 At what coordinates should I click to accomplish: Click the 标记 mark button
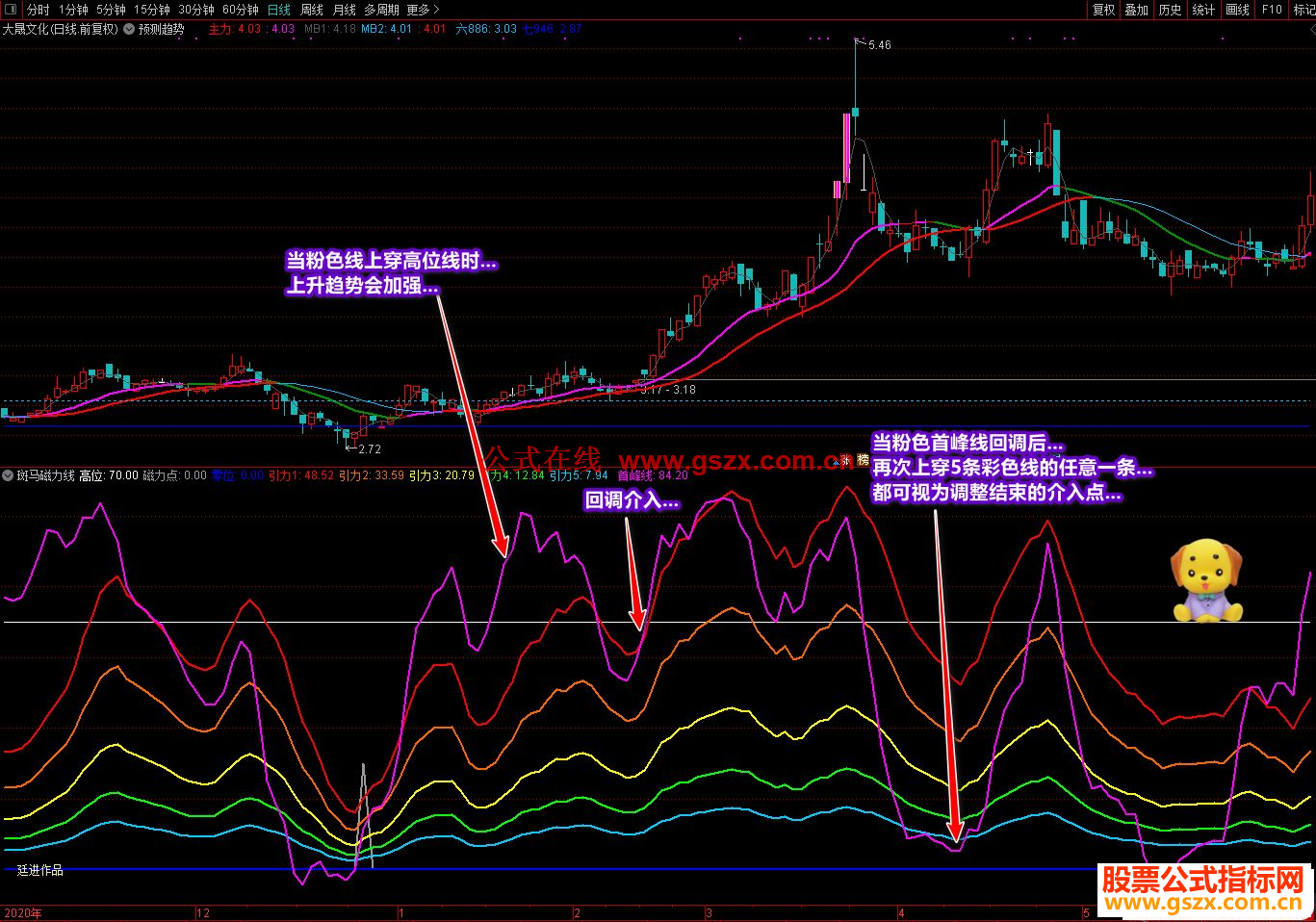point(1304,10)
